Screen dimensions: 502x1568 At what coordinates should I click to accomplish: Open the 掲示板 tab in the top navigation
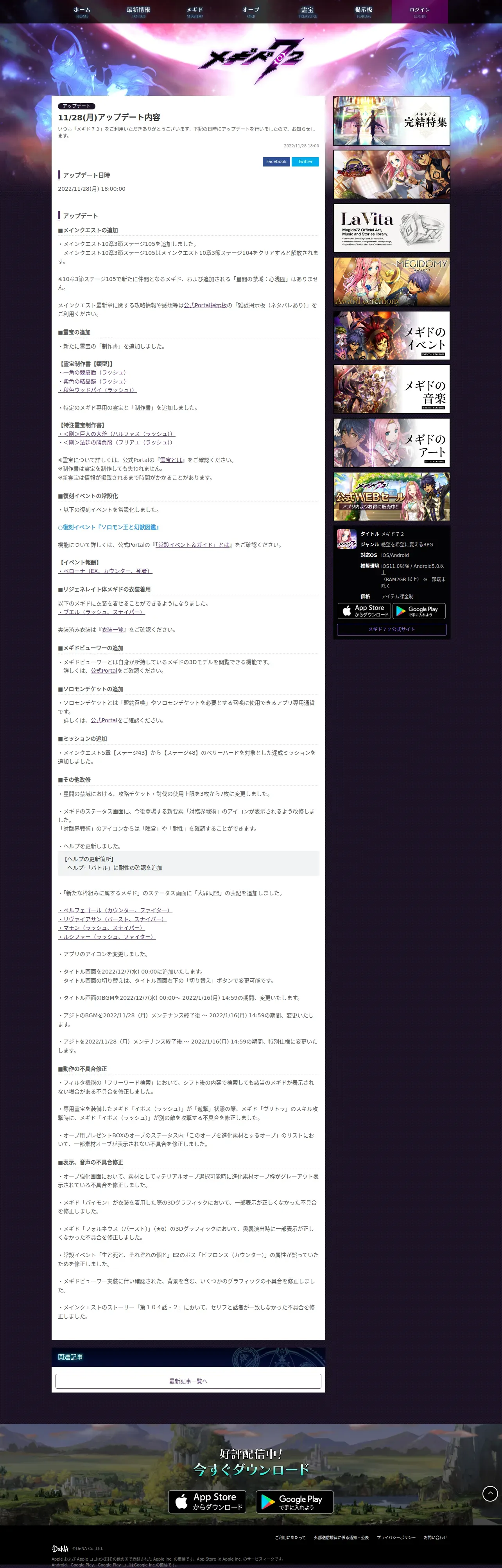point(364,12)
